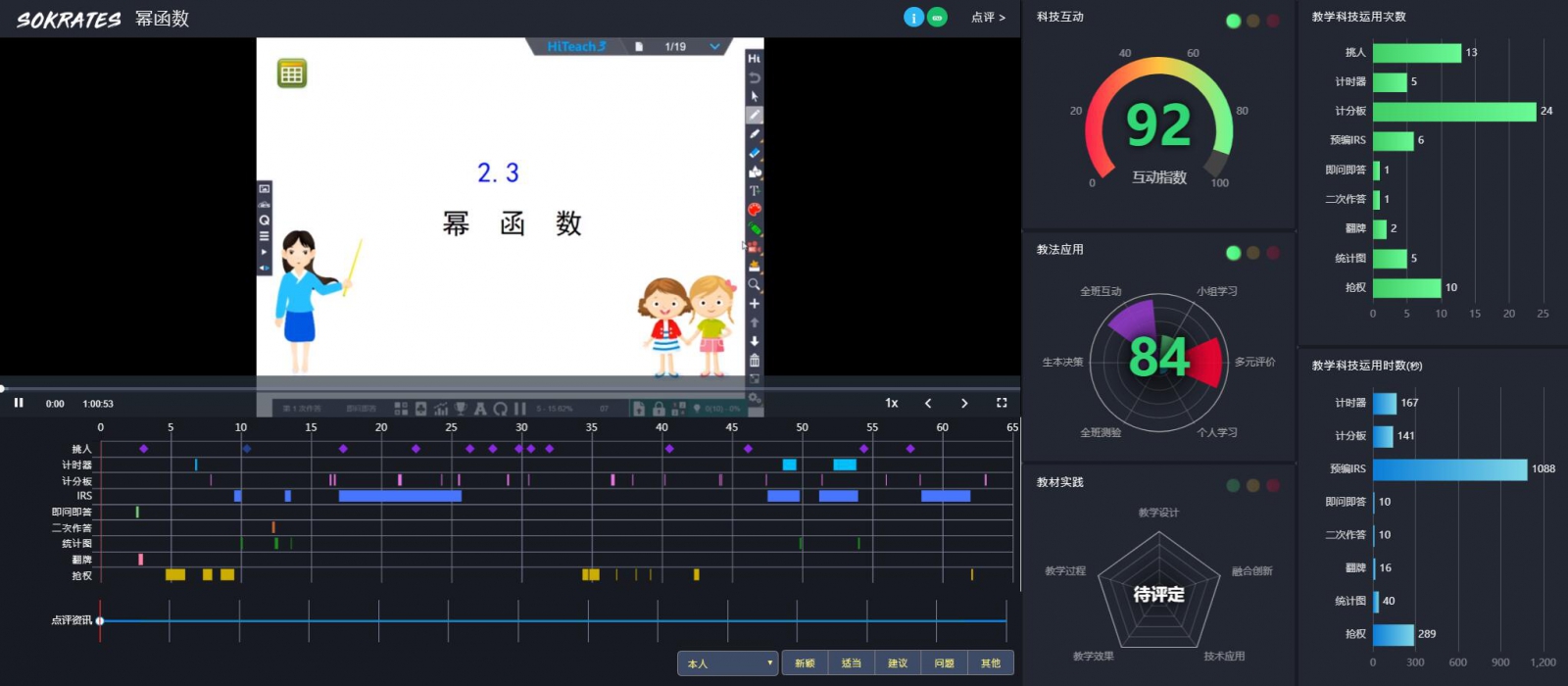Toggle red indicator in 教材实践 panel
1568x686 pixels.
click(x=1272, y=485)
